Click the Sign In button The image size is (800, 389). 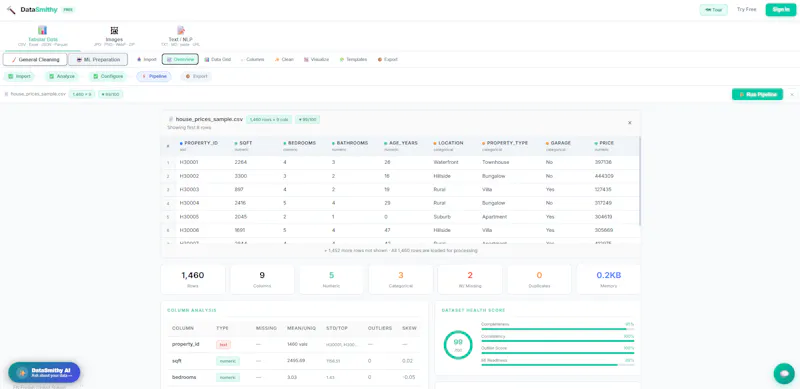click(x=781, y=10)
